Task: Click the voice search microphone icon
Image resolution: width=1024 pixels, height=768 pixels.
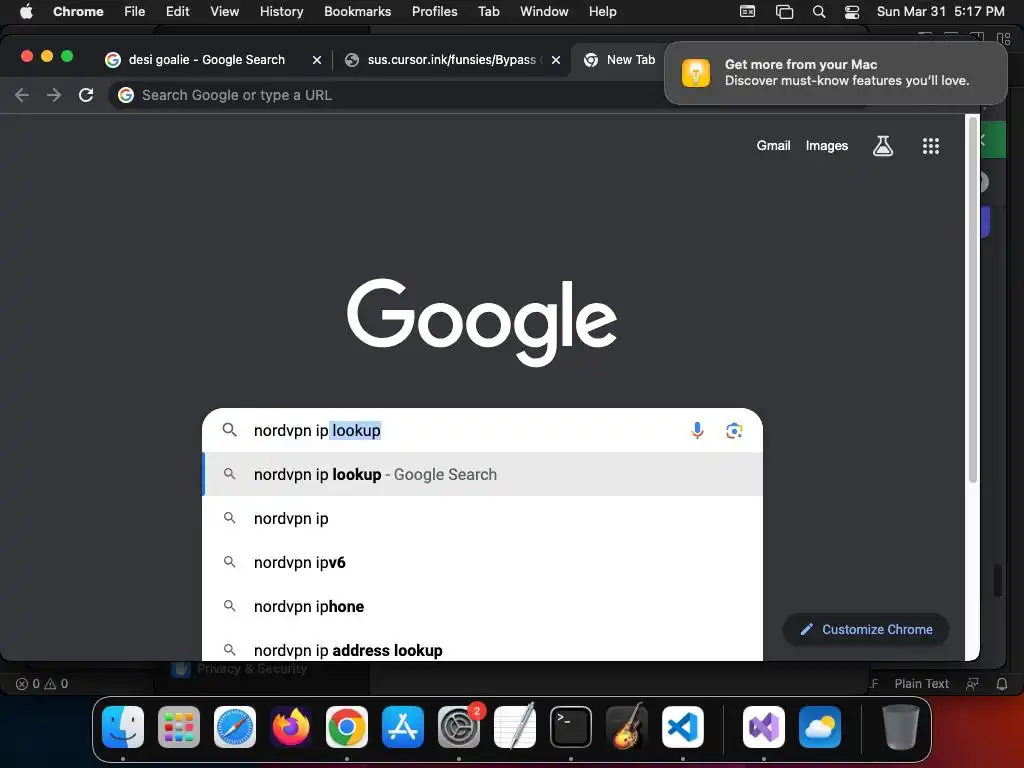Action: point(697,430)
